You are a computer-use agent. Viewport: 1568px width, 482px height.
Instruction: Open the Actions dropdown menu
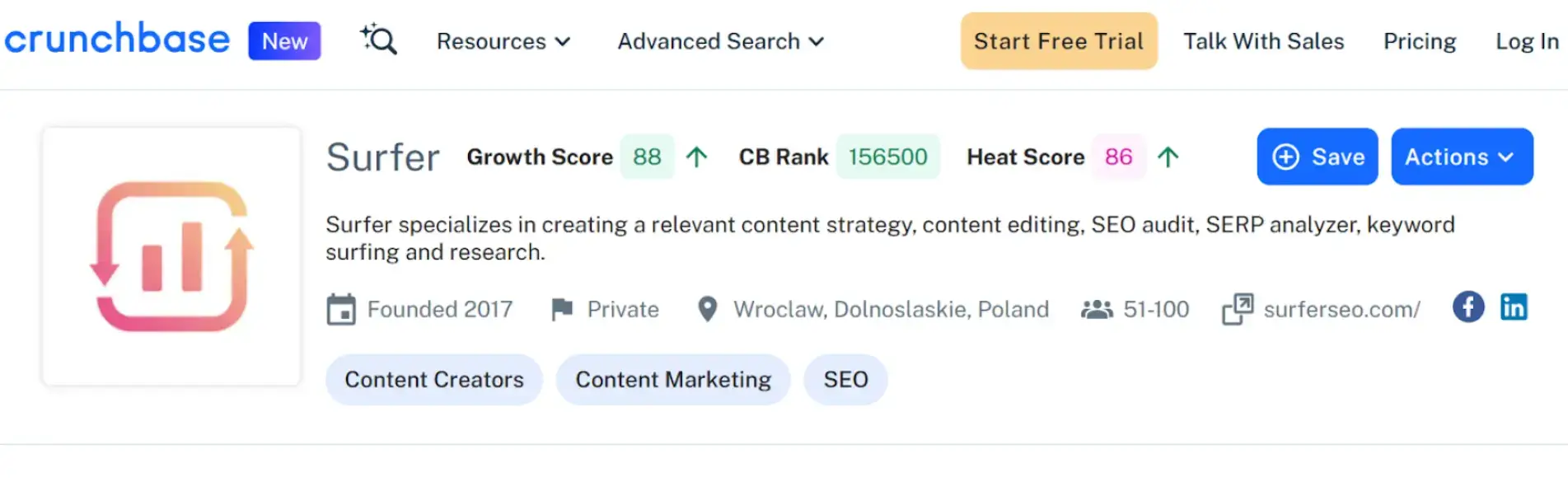[x=1462, y=157]
